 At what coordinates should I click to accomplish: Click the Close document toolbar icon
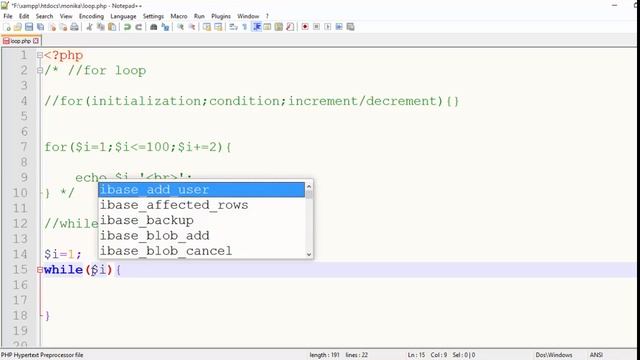coord(52,27)
